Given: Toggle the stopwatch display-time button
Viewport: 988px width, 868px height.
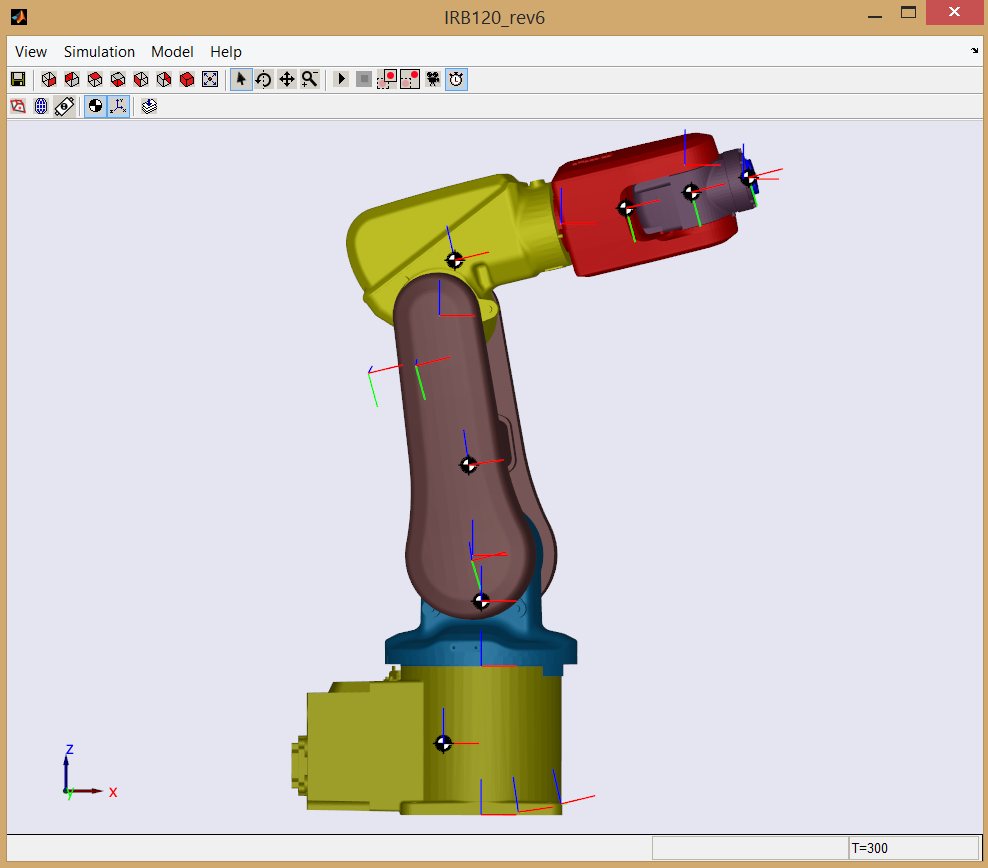Looking at the screenshot, I should click(456, 79).
